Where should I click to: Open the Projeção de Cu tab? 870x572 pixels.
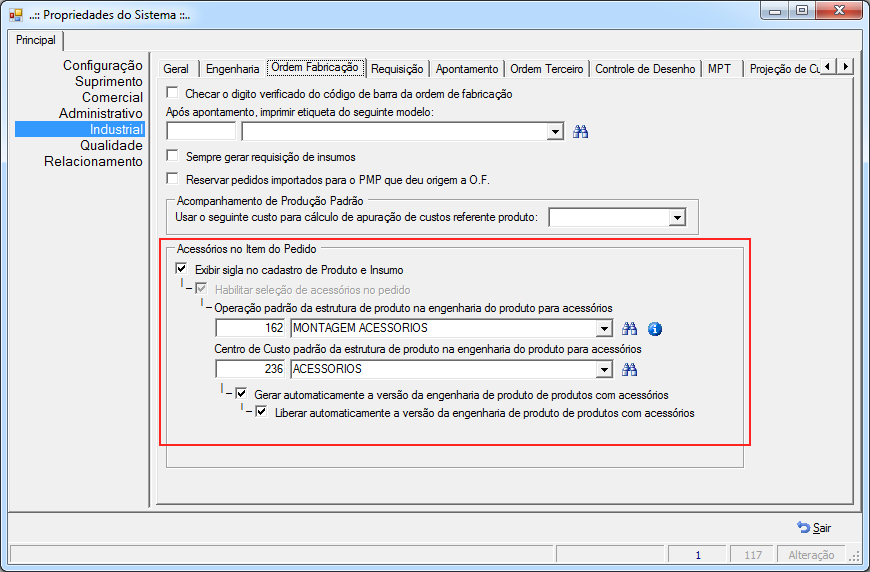click(x=783, y=69)
